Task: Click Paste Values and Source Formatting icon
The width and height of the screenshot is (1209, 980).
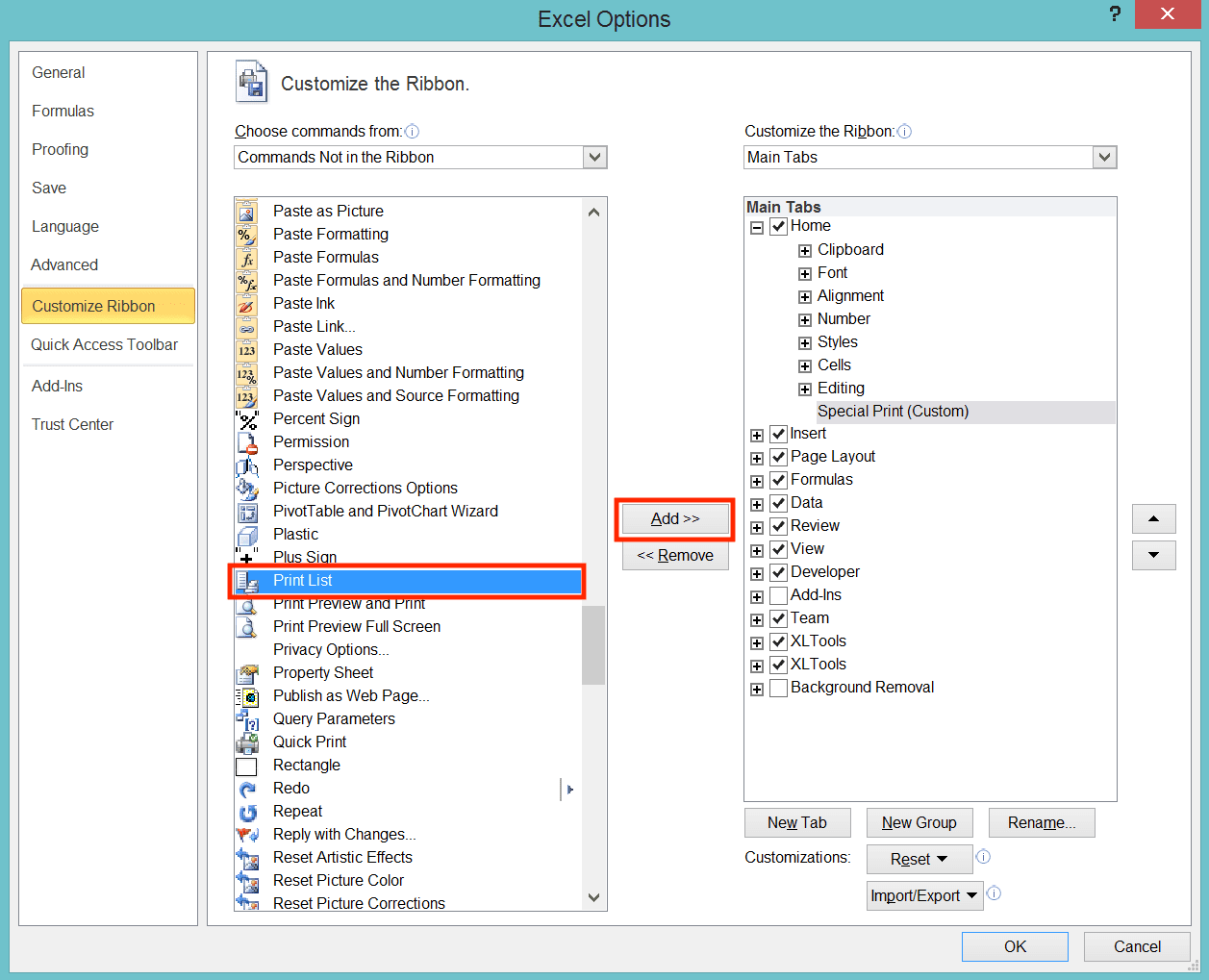Action: click(x=247, y=396)
